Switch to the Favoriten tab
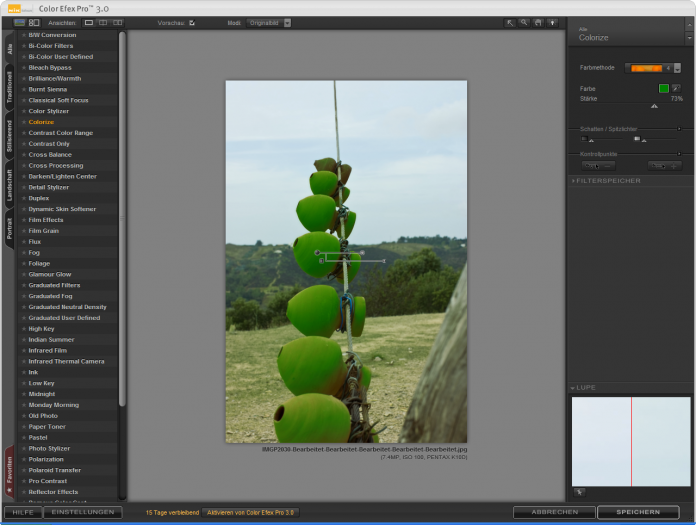696x525 pixels. pos(10,472)
